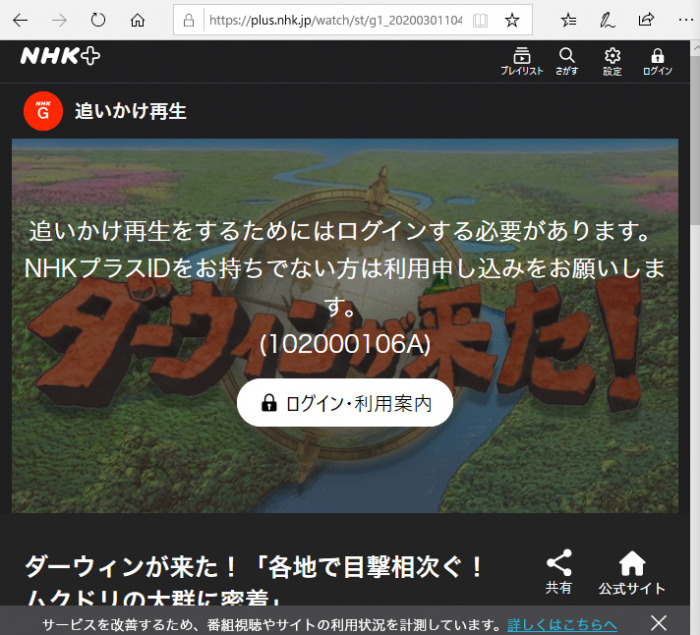Image resolution: width=700 pixels, height=635 pixels.
Task: Click the padlock site security icon
Action: tap(189, 20)
